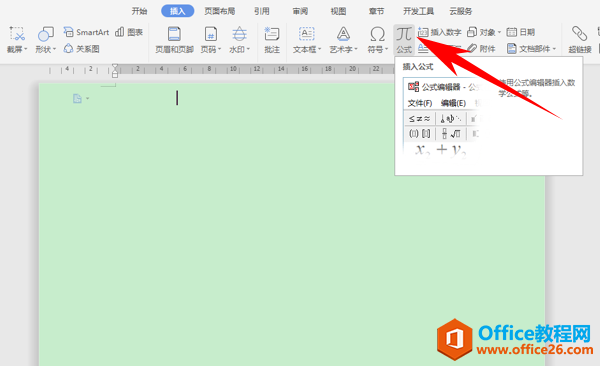The height and width of the screenshot is (367, 600).
Task: Select the 插入 ribbon tab
Action: pos(178,11)
